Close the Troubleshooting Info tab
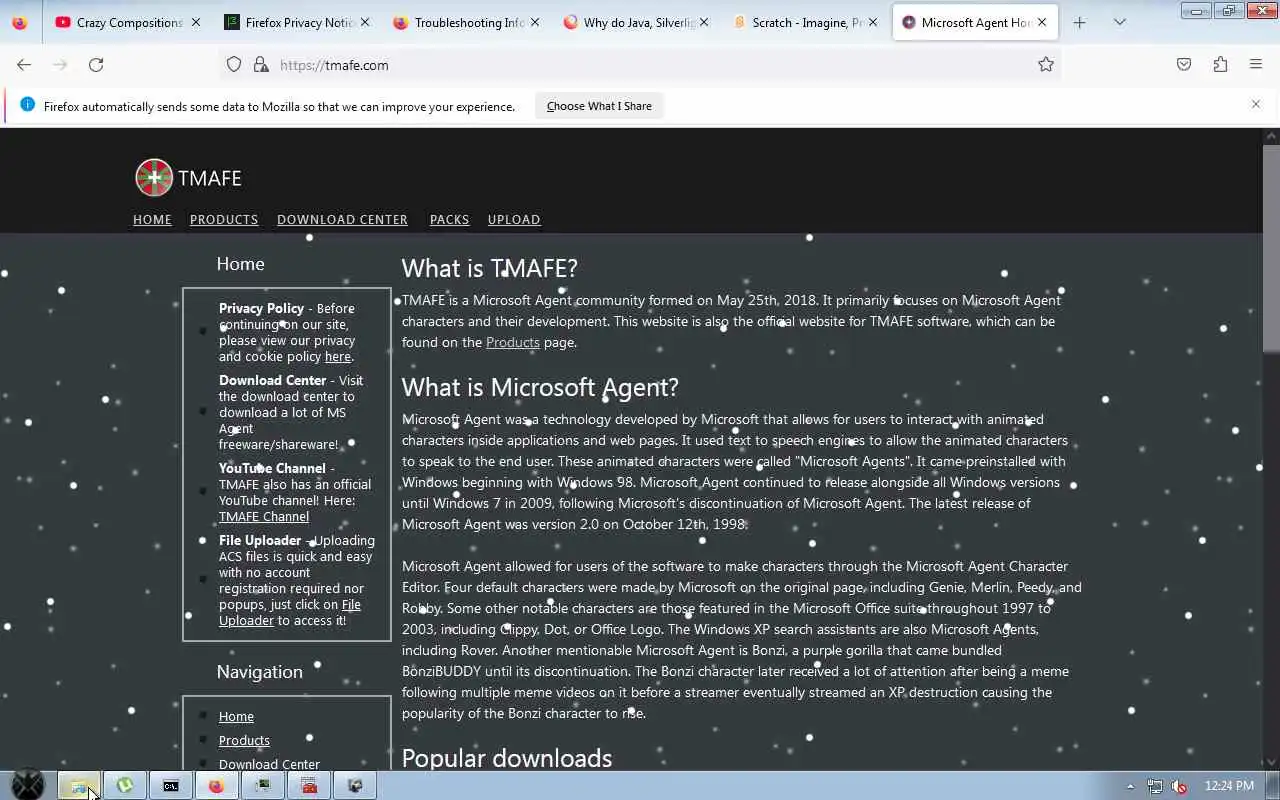 [535, 22]
